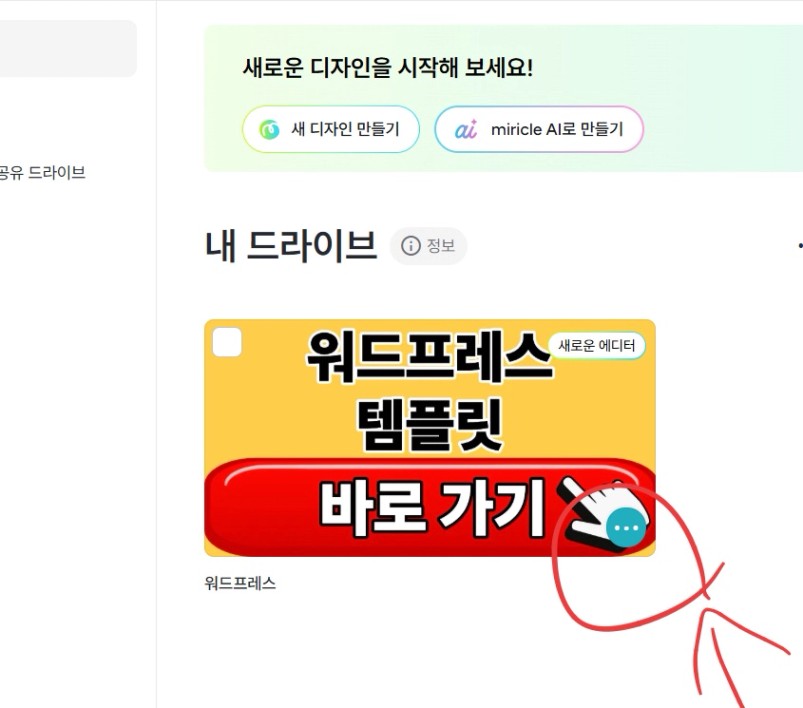This screenshot has width=803, height=708.
Task: Open the options dots right of 내 드라이브
Action: 800,246
